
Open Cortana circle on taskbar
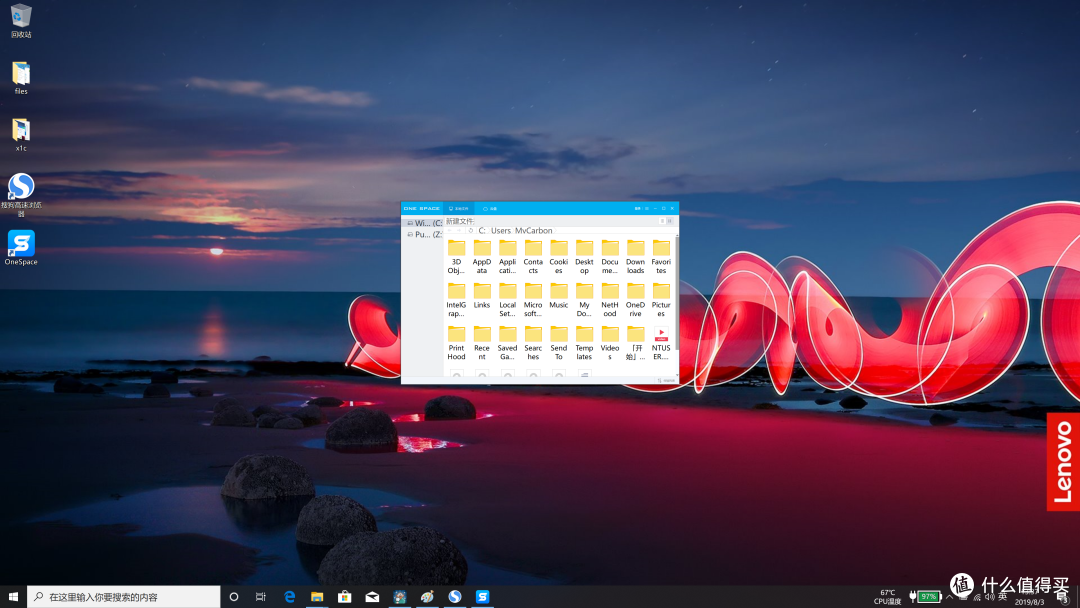coord(233,597)
